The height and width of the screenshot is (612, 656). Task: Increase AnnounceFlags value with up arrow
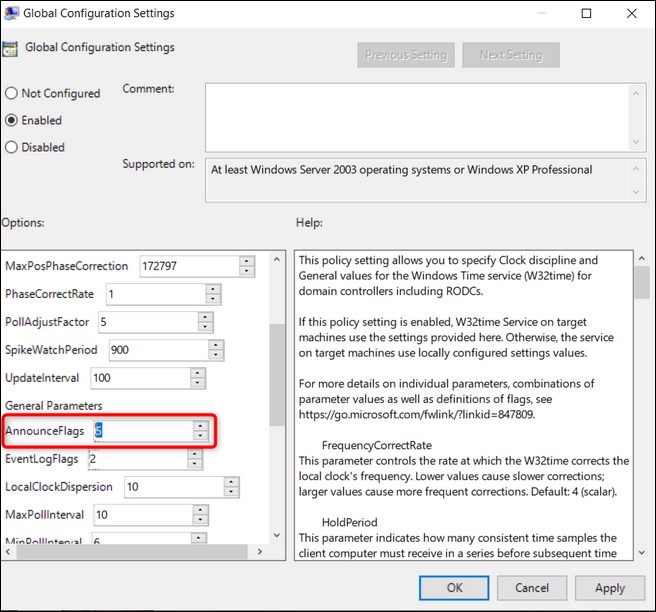[x=200, y=426]
